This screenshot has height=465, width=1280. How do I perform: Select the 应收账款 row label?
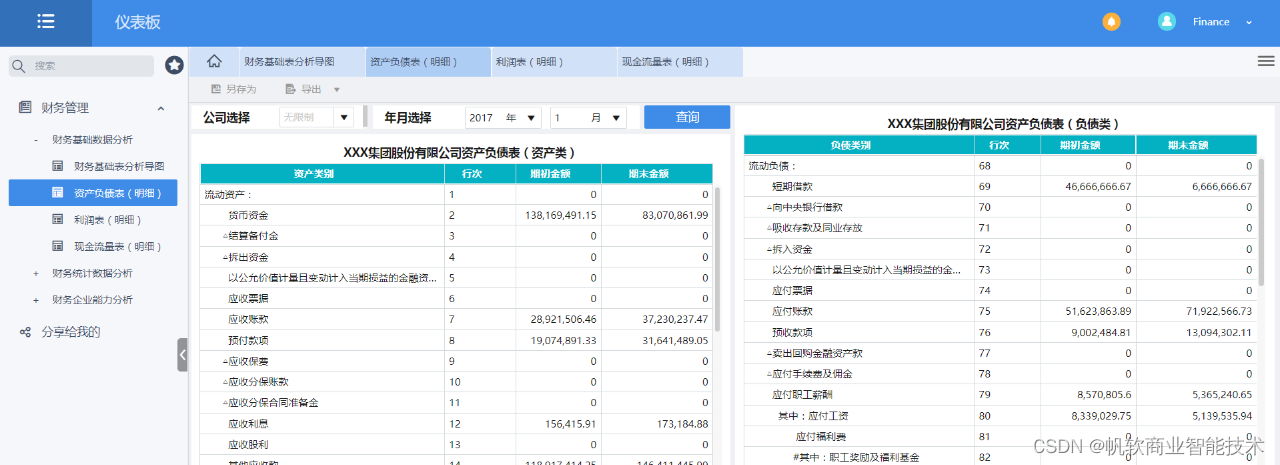248,319
